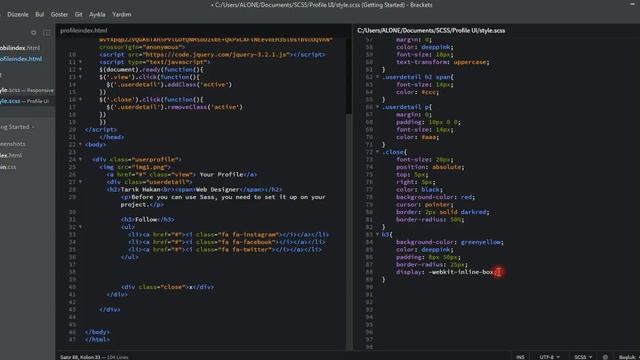Collapse h3 rule fold at line 83
The width and height of the screenshot is (640, 360).
tap(378, 234)
